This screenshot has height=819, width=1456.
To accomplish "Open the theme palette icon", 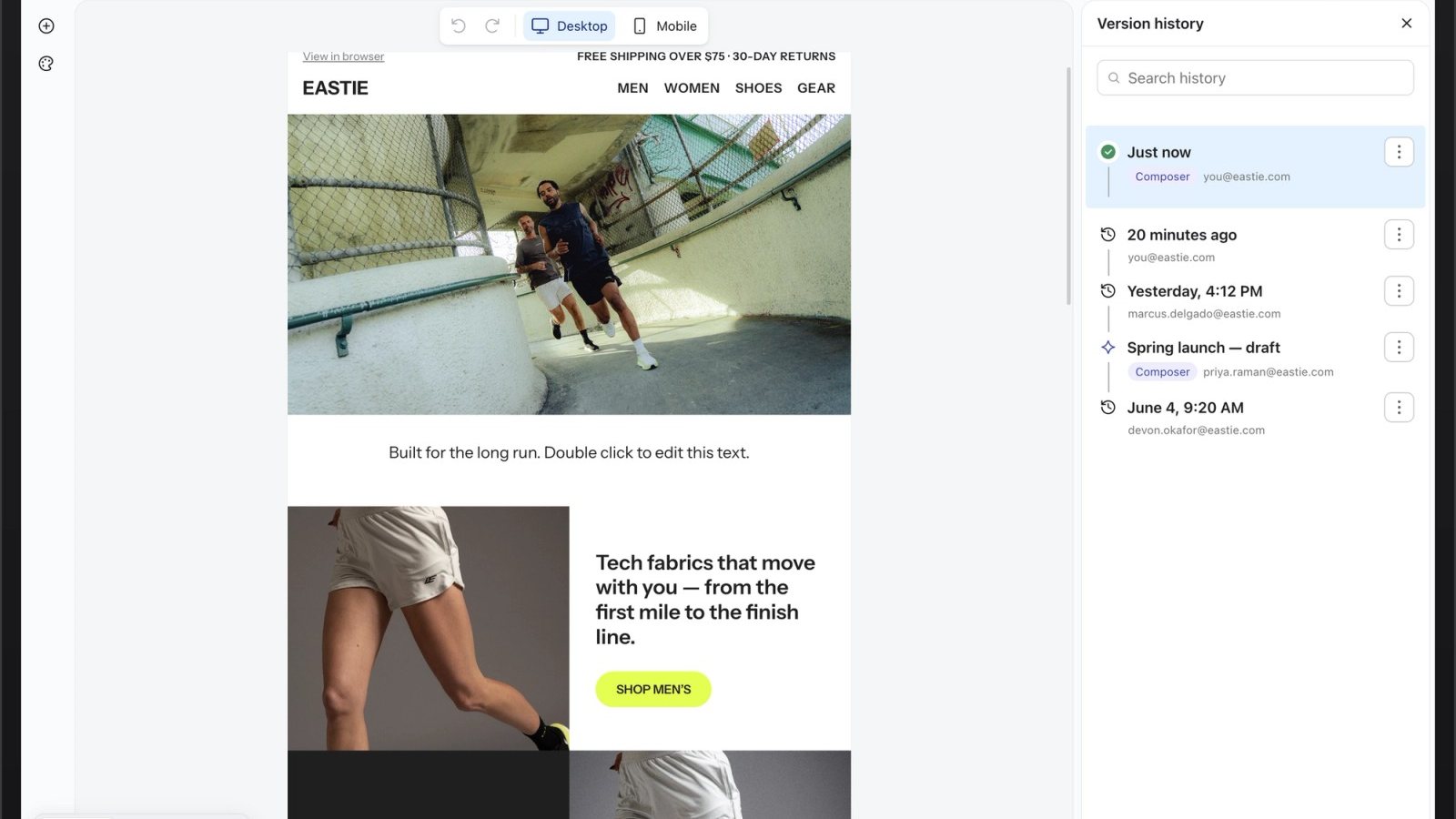I will [x=46, y=64].
